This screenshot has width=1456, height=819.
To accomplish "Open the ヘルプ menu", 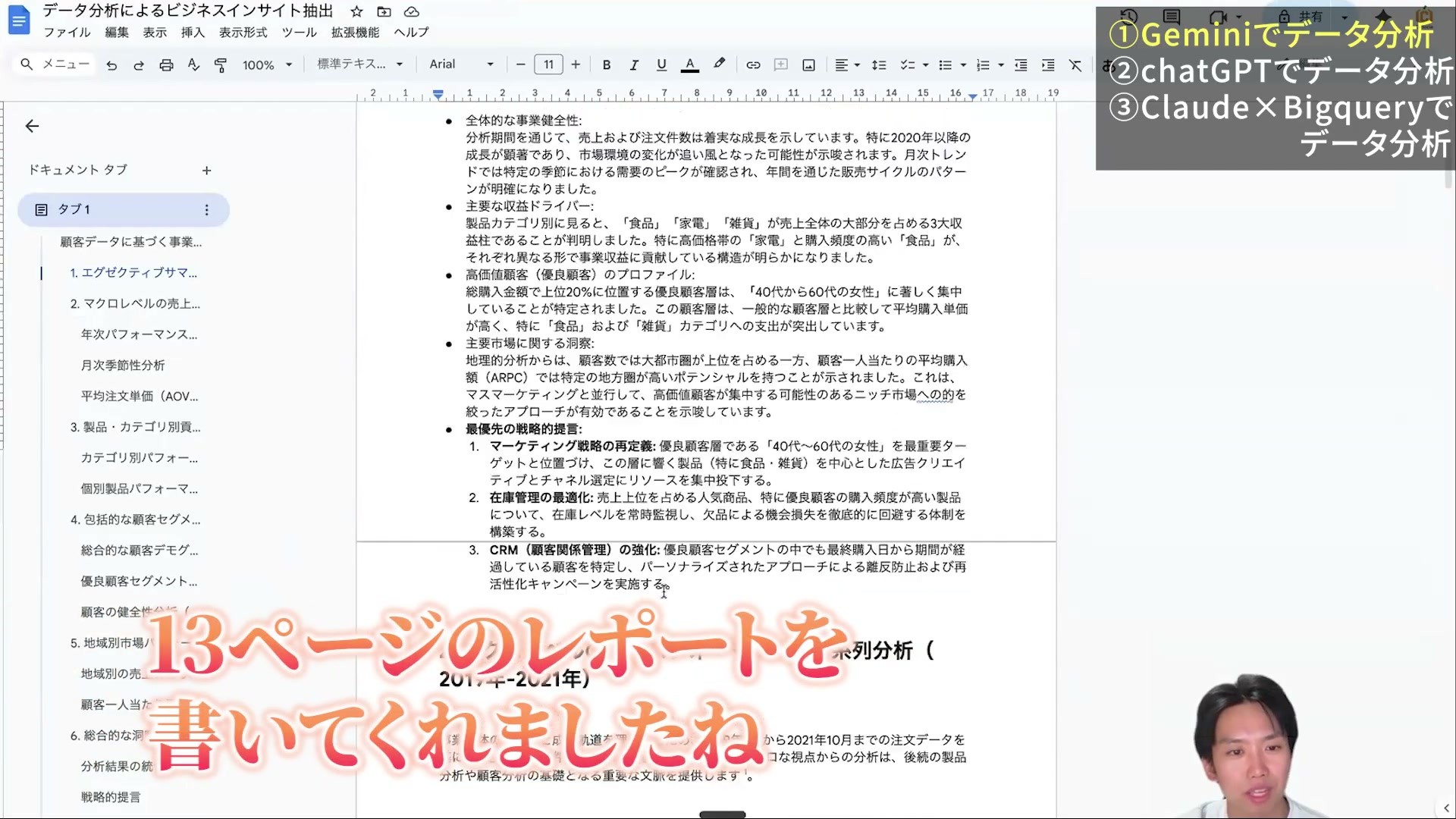I will 411,32.
